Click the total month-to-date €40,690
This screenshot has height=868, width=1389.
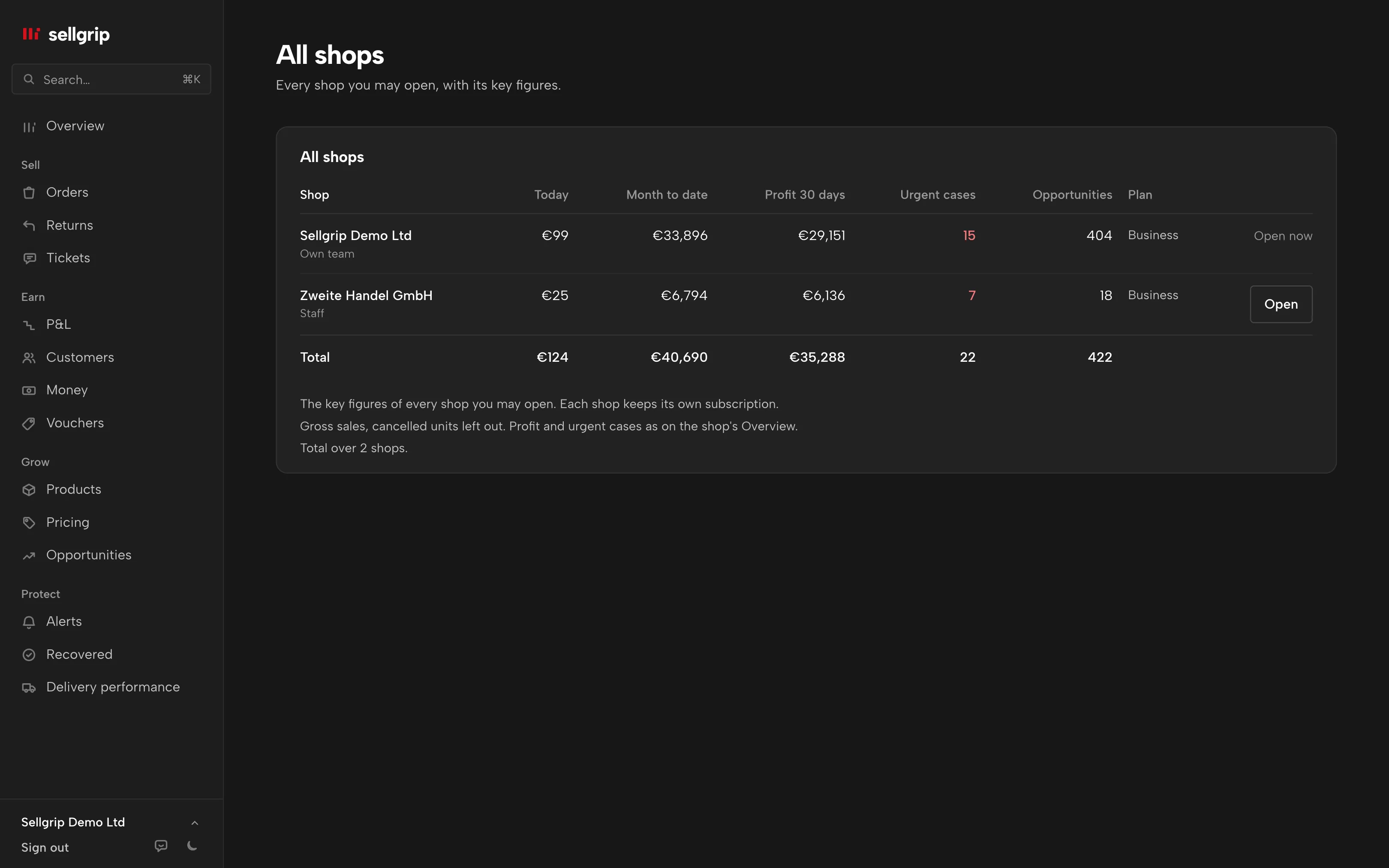679,357
